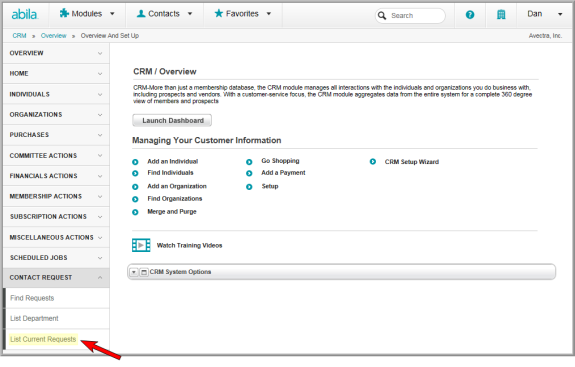575x367 pixels.
Task: Click bullet icon beside Add a Payment
Action: pos(249,173)
